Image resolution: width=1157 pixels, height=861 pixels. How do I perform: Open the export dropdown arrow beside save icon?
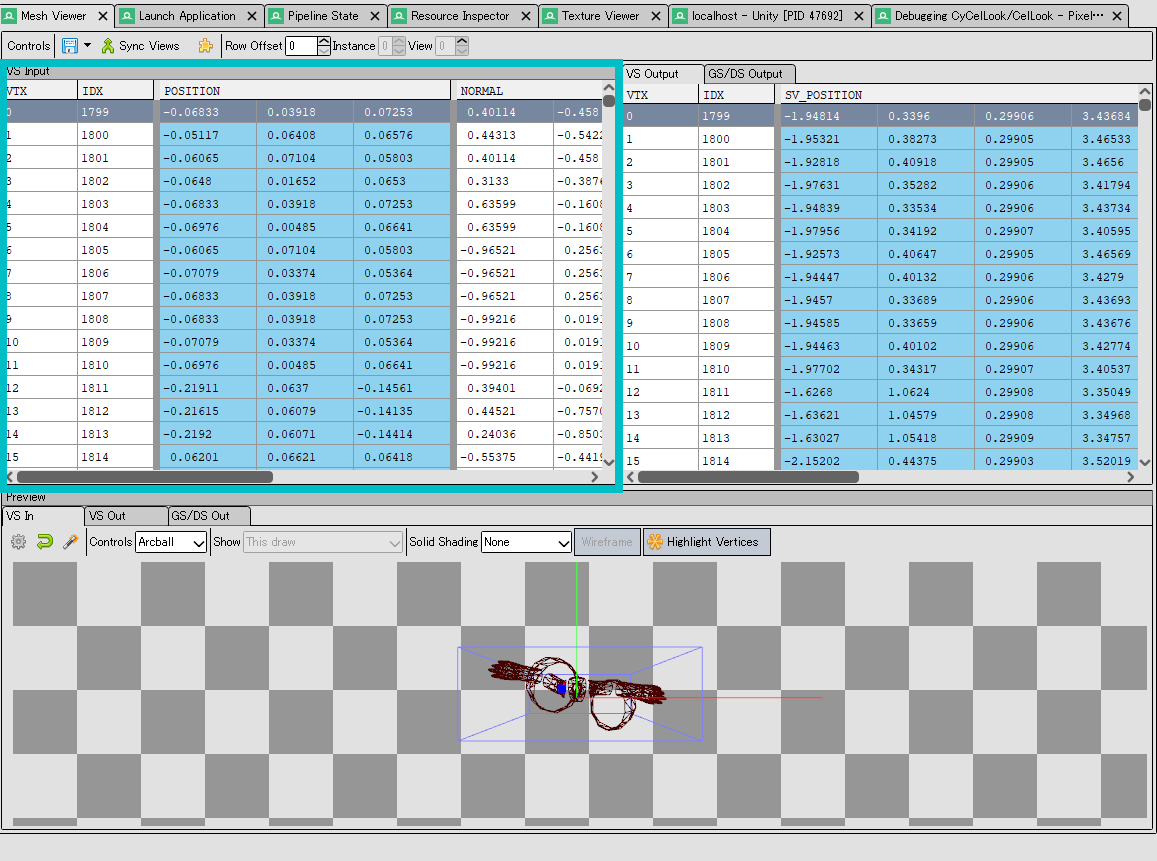point(87,46)
